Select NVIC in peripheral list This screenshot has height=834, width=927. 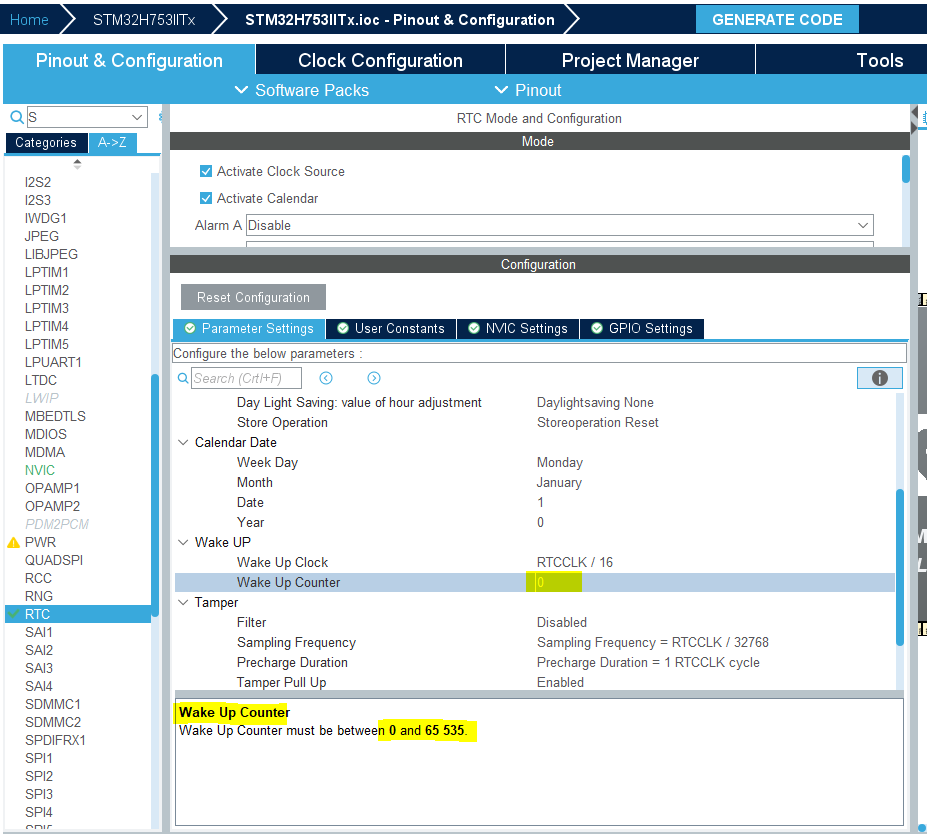tap(40, 470)
